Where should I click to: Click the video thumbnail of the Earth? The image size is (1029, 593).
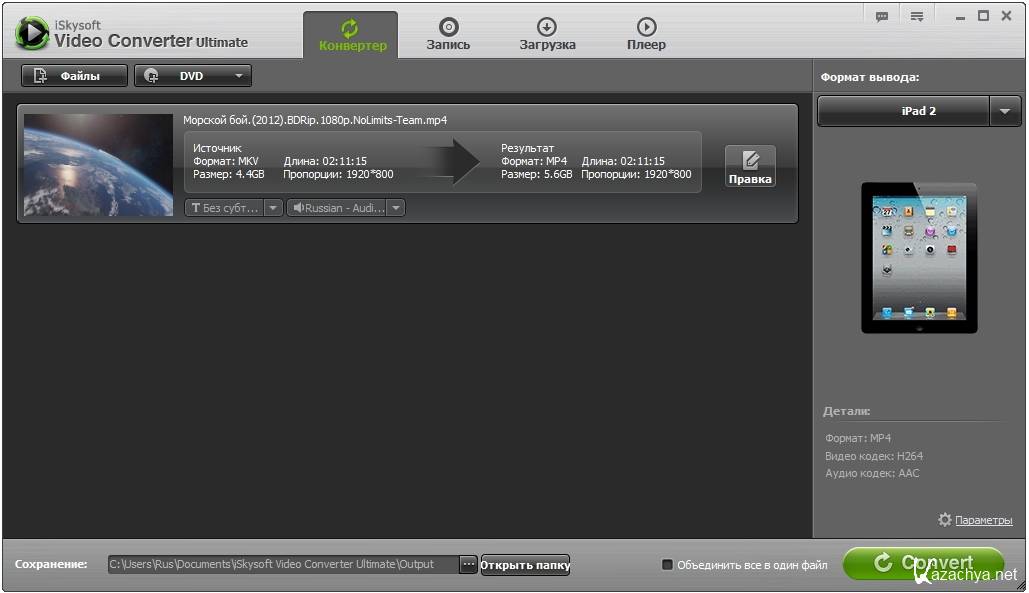(98, 165)
